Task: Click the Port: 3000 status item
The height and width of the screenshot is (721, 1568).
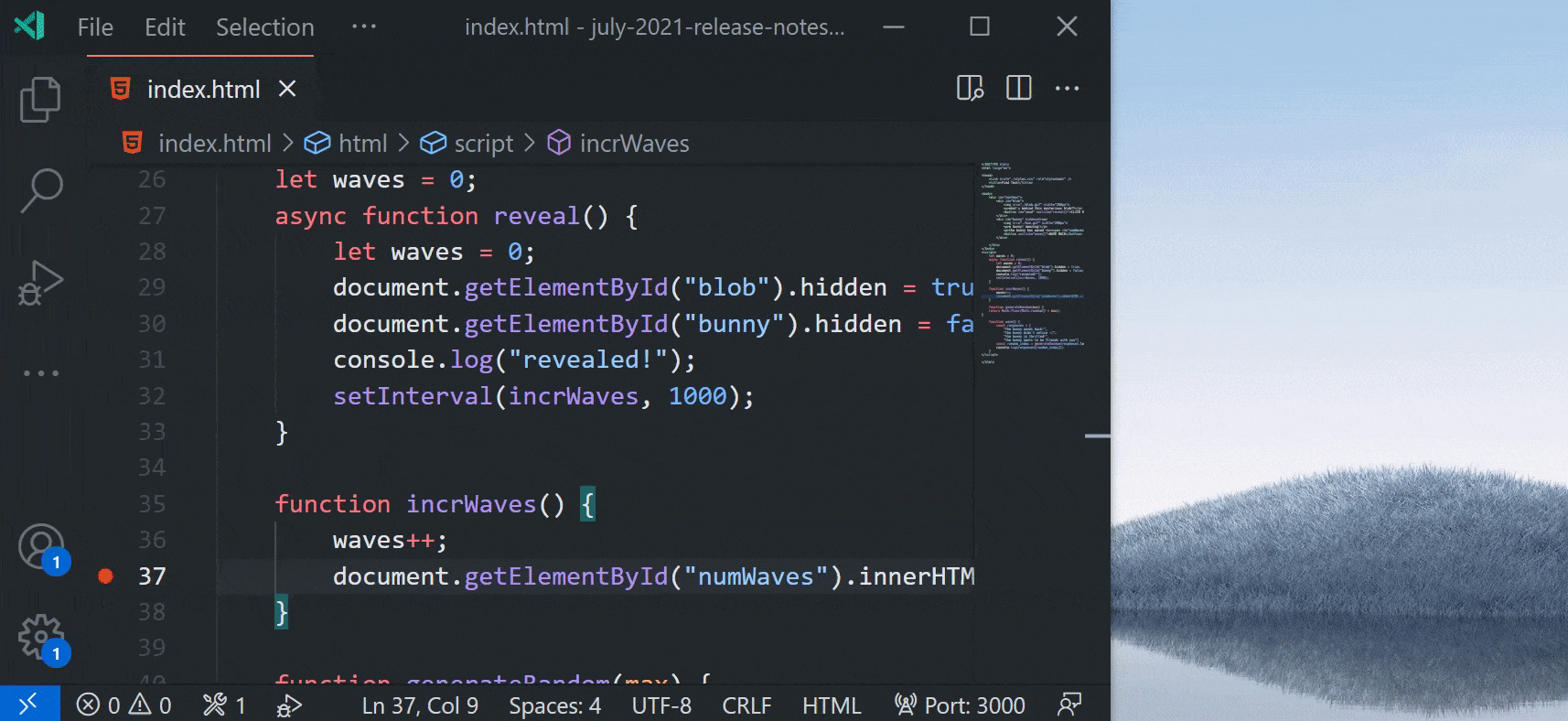Action: [960, 705]
